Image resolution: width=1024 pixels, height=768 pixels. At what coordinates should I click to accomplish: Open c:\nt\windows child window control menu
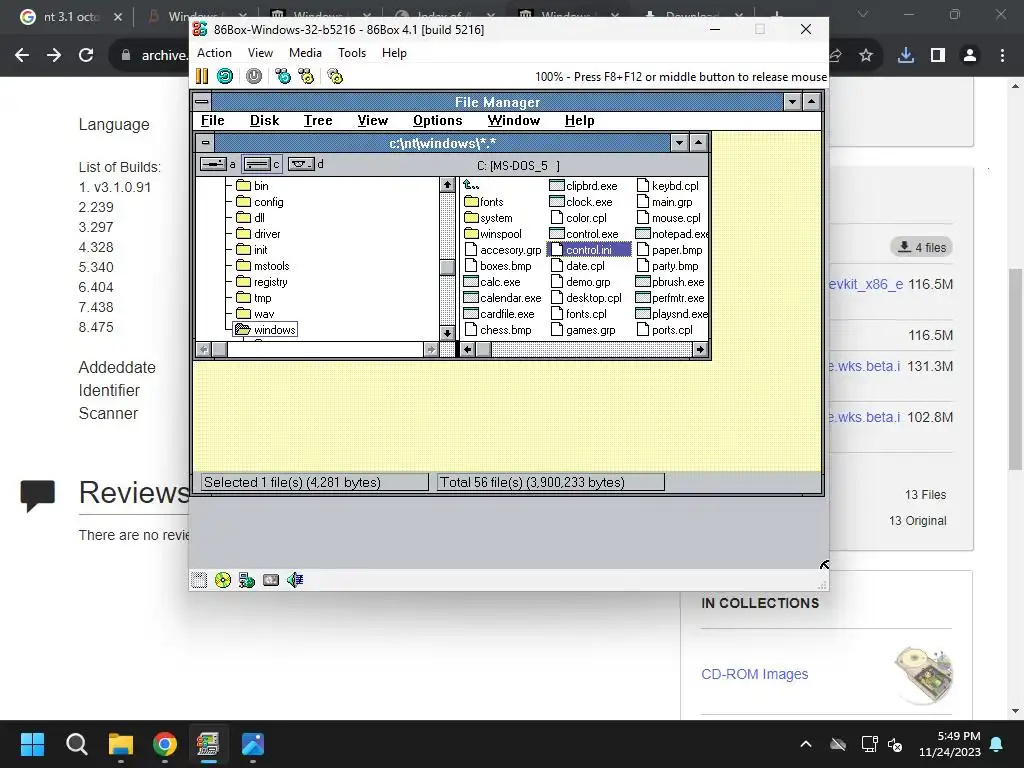pyautogui.click(x=206, y=142)
